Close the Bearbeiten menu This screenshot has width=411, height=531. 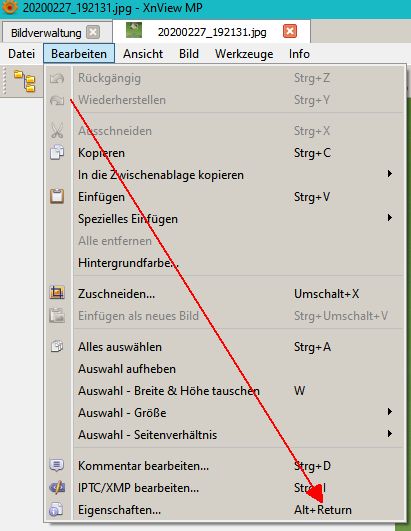tap(79, 54)
